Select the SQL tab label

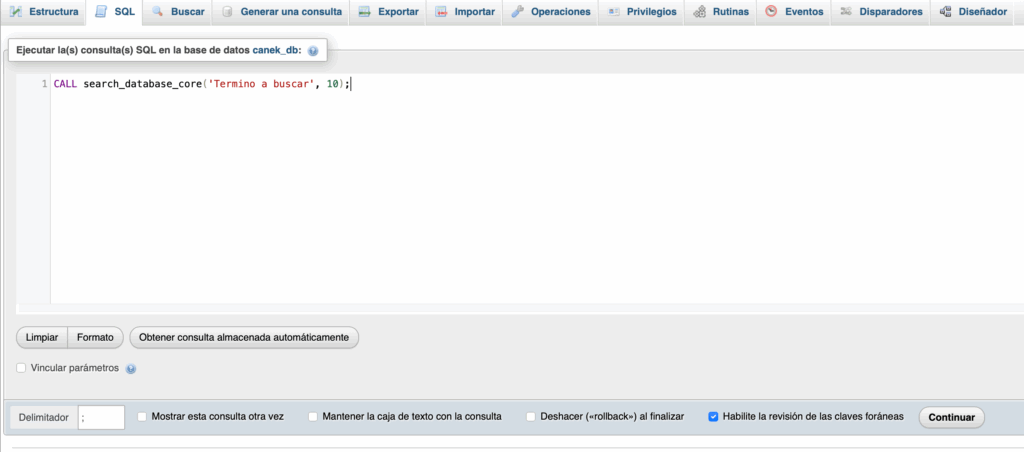pos(125,12)
